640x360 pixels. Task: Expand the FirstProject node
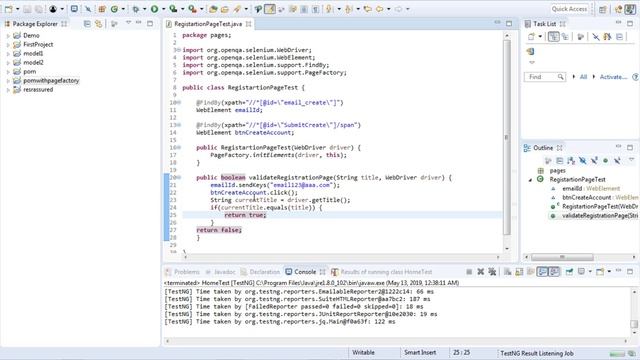[x=8, y=44]
